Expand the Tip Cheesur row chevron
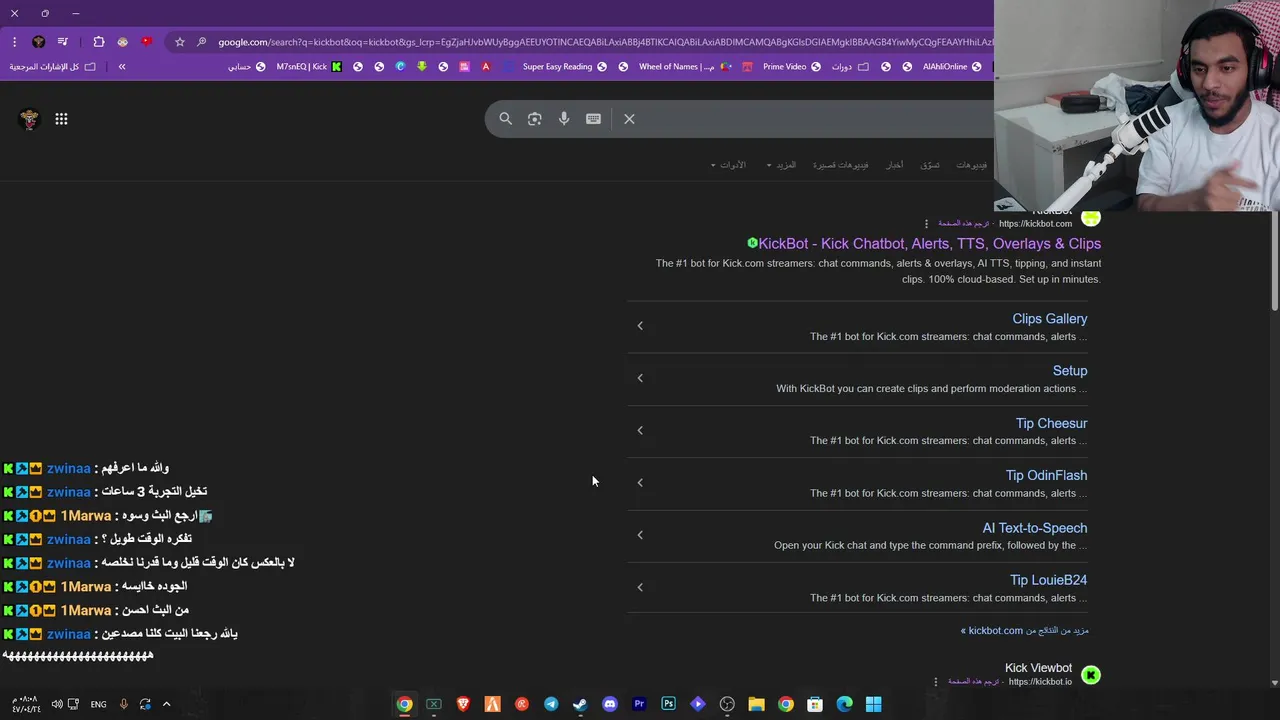1280x720 pixels. [640, 431]
